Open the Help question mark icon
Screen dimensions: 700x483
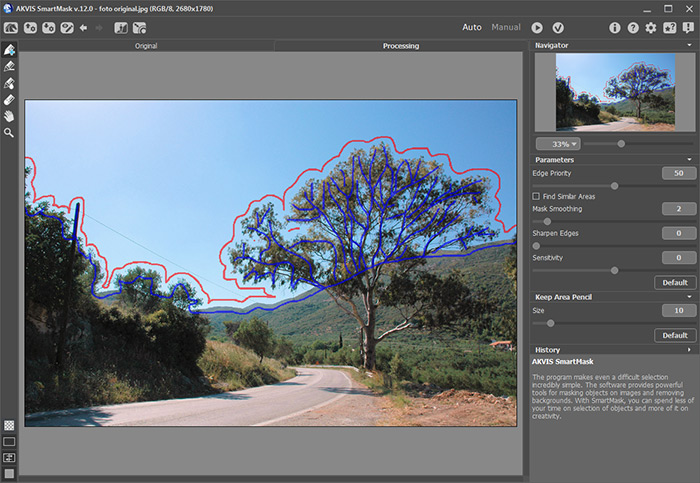click(633, 28)
